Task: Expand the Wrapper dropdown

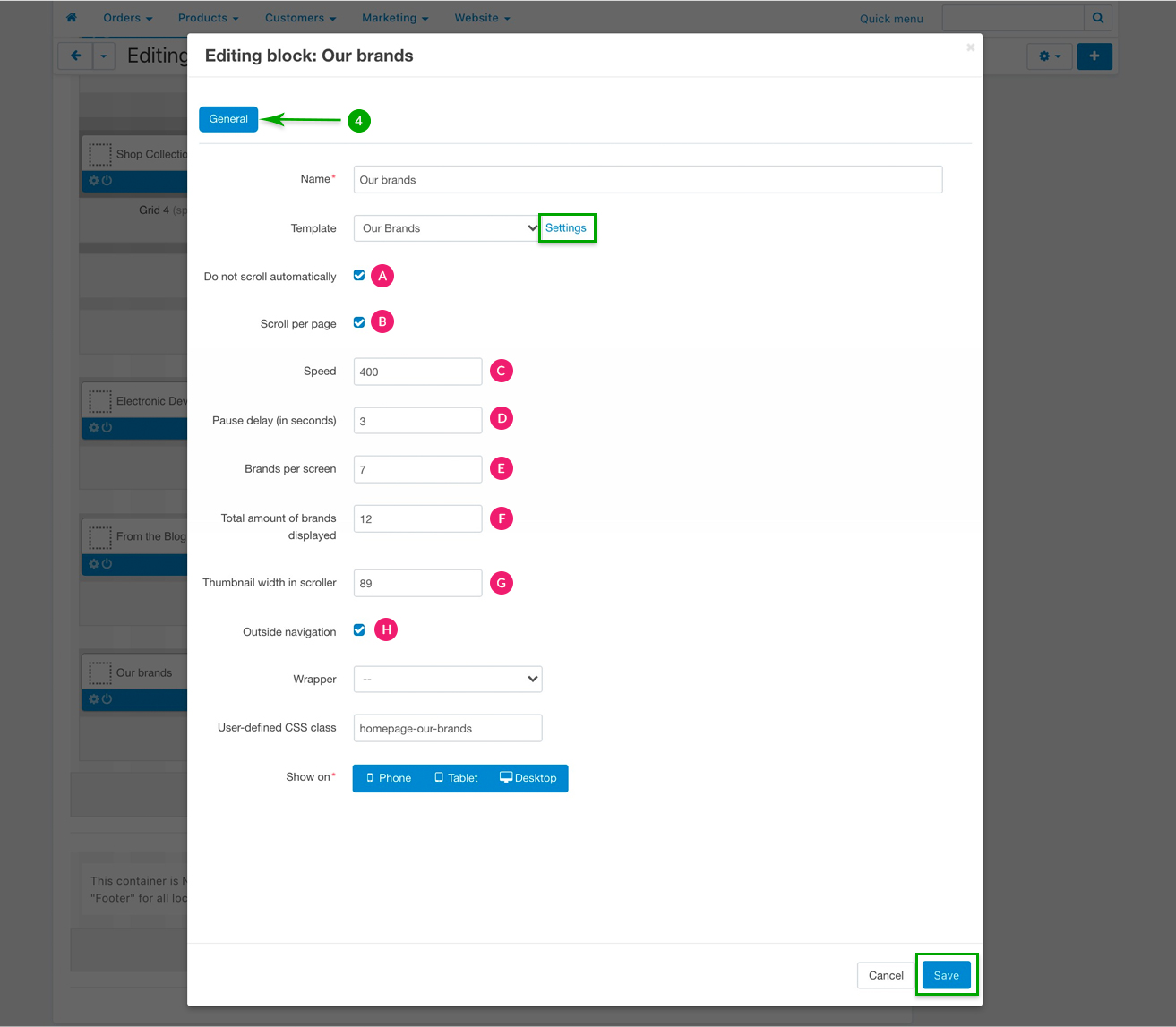Action: [x=447, y=680]
